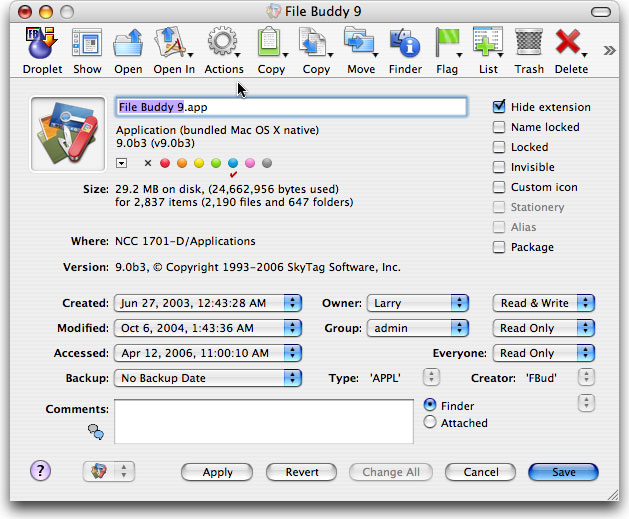Choose the blue label color dot
Image resolution: width=629 pixels, height=519 pixels.
tap(233, 163)
